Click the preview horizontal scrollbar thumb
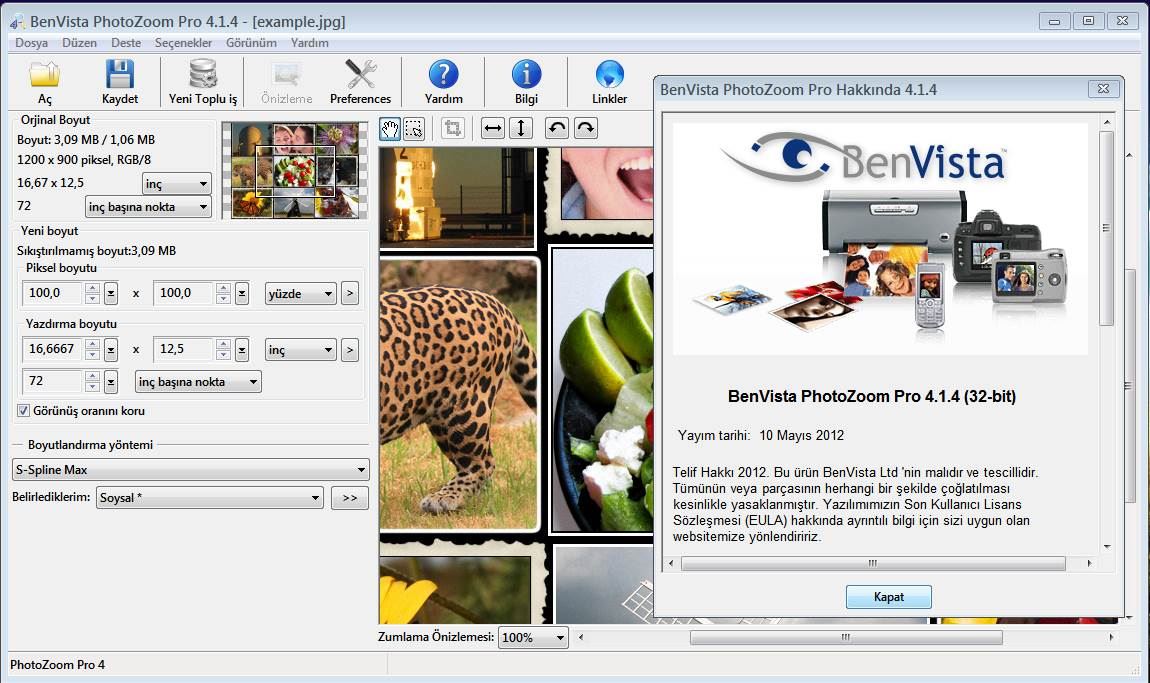Viewport: 1150px width, 683px height. 846,638
